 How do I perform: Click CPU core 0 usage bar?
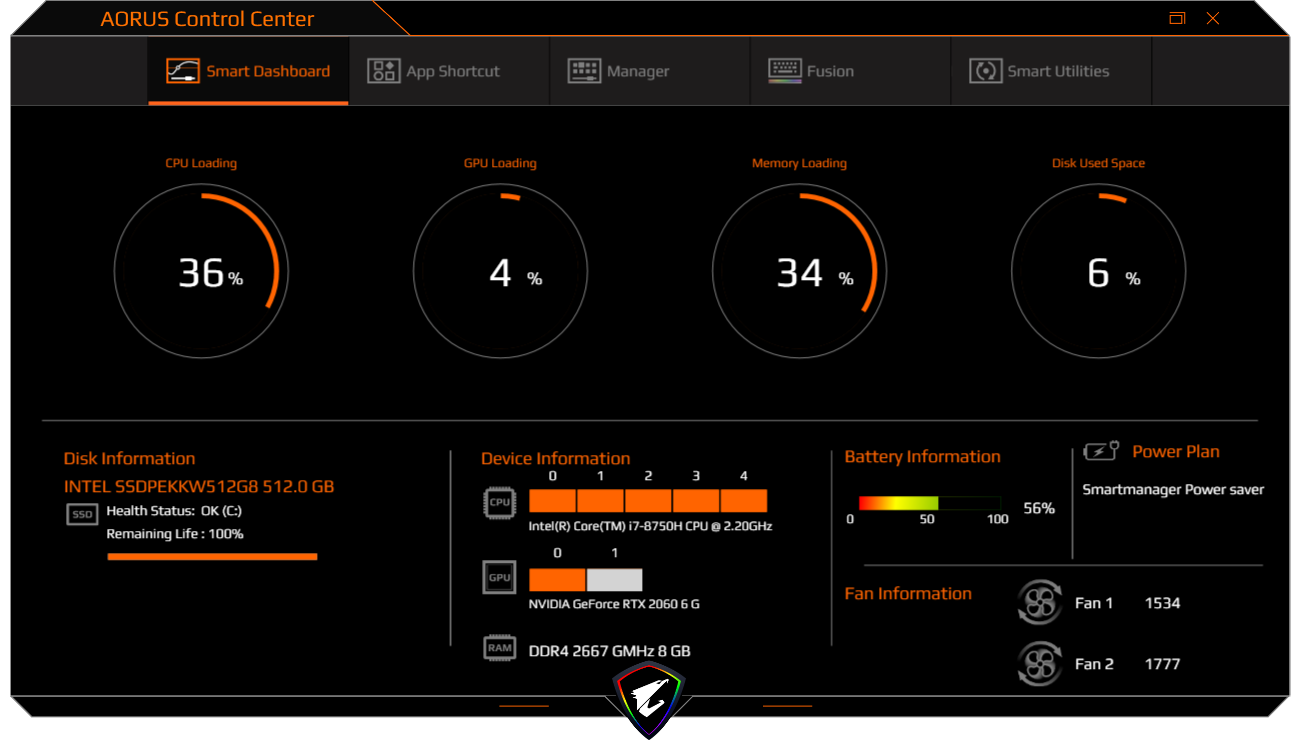[552, 501]
